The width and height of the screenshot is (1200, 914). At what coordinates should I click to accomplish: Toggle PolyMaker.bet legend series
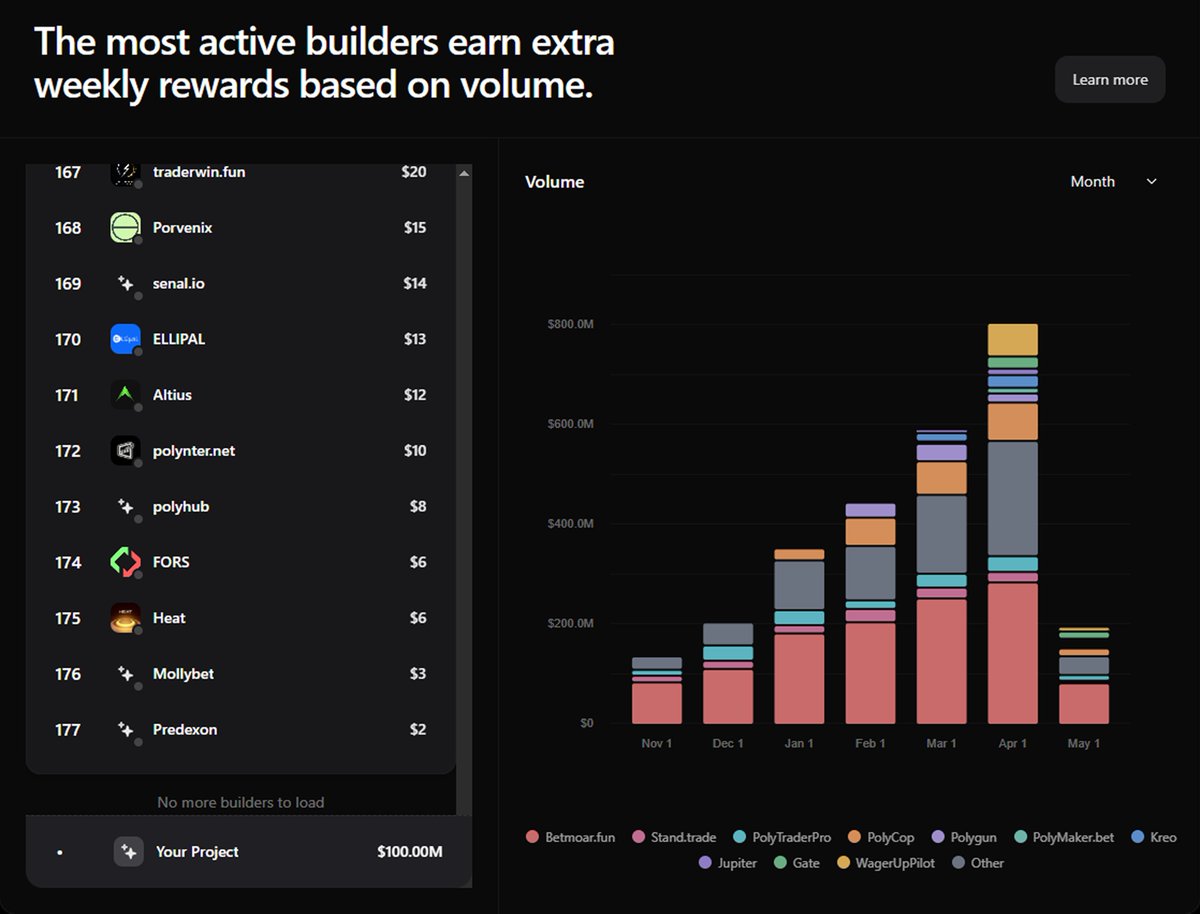coord(1064,837)
